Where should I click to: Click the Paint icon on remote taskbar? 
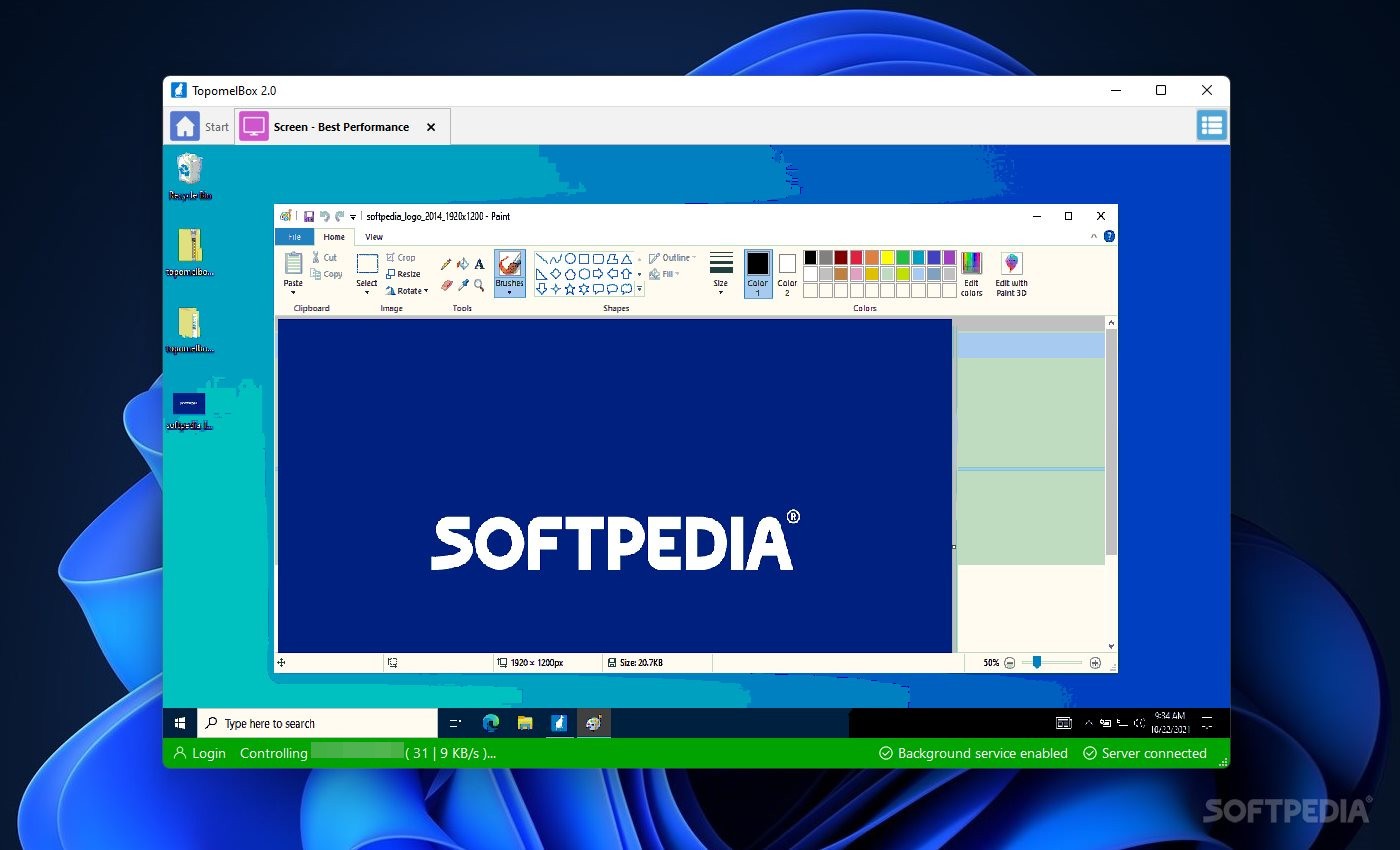click(594, 723)
